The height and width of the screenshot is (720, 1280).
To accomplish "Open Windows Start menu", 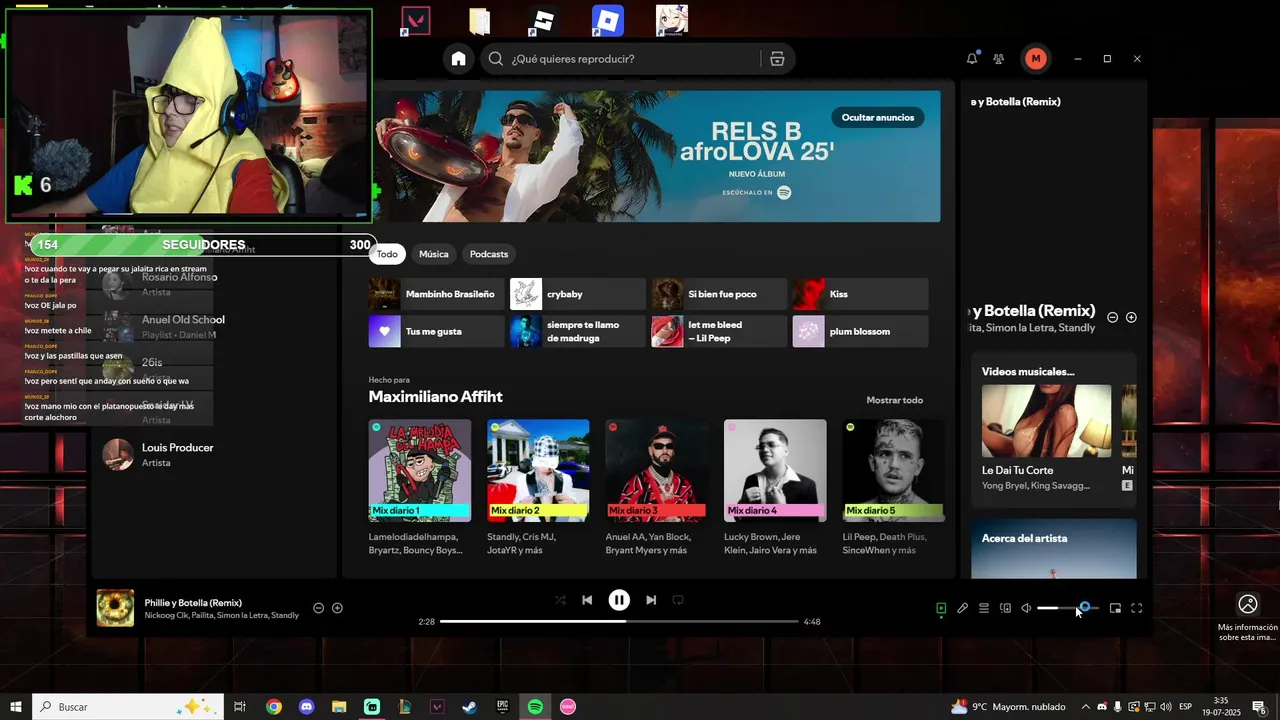I will 16,707.
